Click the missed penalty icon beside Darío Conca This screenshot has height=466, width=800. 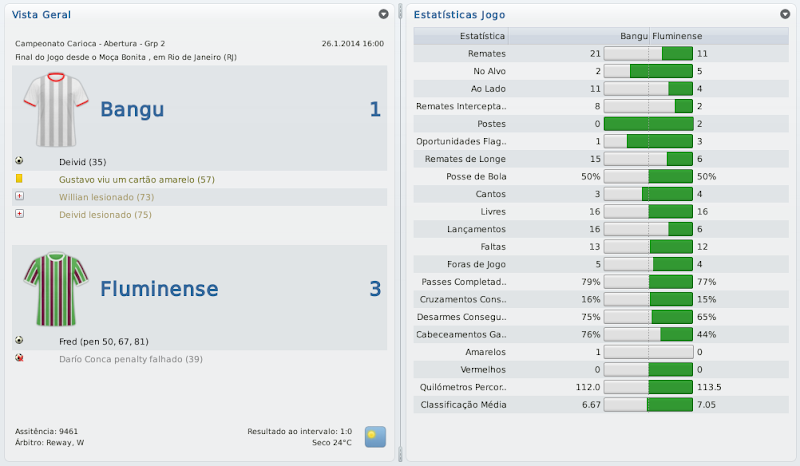(x=19, y=357)
